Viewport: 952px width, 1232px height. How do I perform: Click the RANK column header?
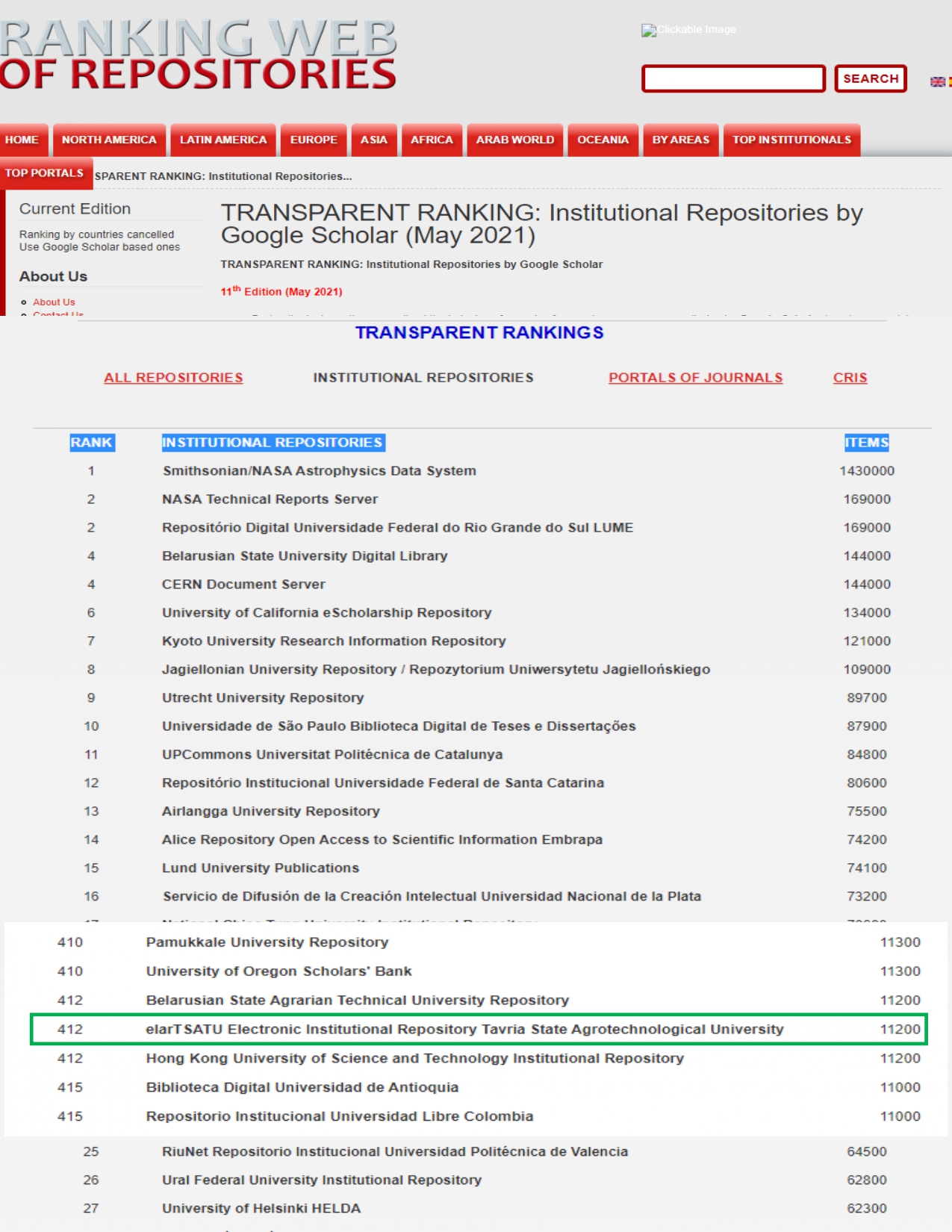click(x=92, y=443)
